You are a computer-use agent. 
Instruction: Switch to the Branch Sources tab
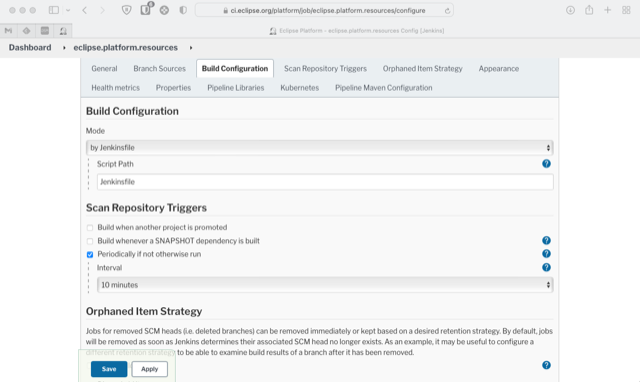(x=159, y=69)
